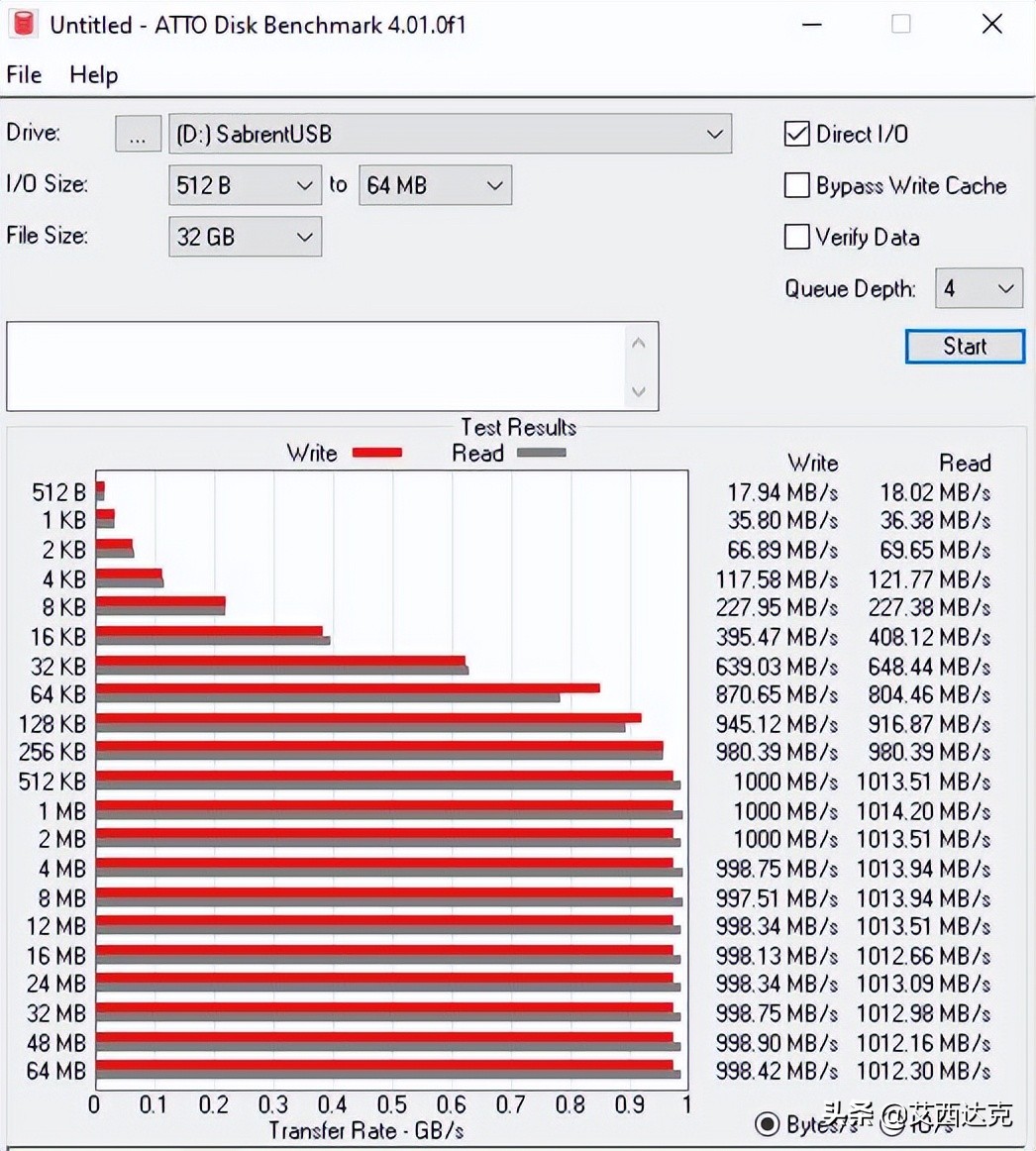This screenshot has height=1151, width=1036.
Task: Click the red Write legend swatch
Action: pyautogui.click(x=377, y=453)
